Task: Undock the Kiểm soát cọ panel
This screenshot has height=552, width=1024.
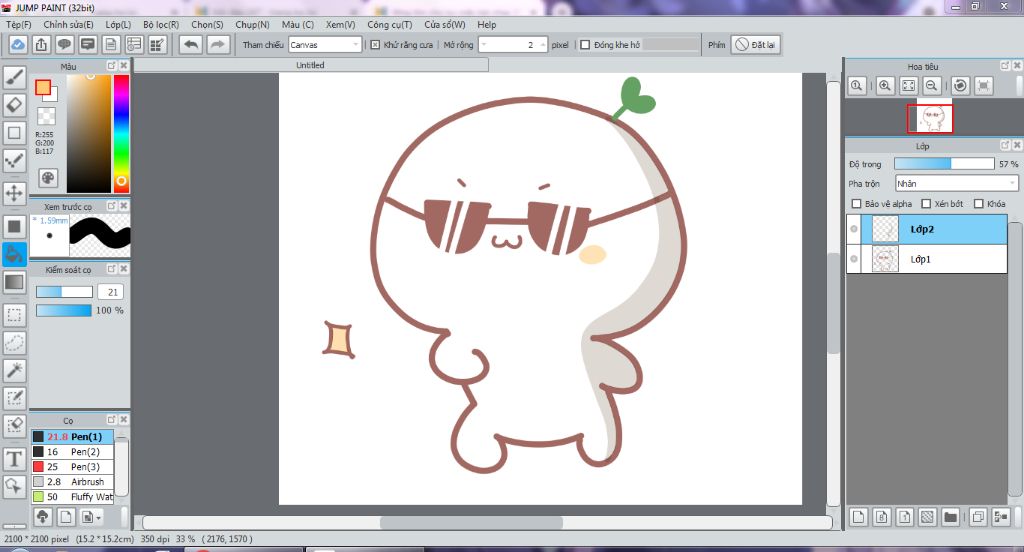Action: (x=112, y=269)
